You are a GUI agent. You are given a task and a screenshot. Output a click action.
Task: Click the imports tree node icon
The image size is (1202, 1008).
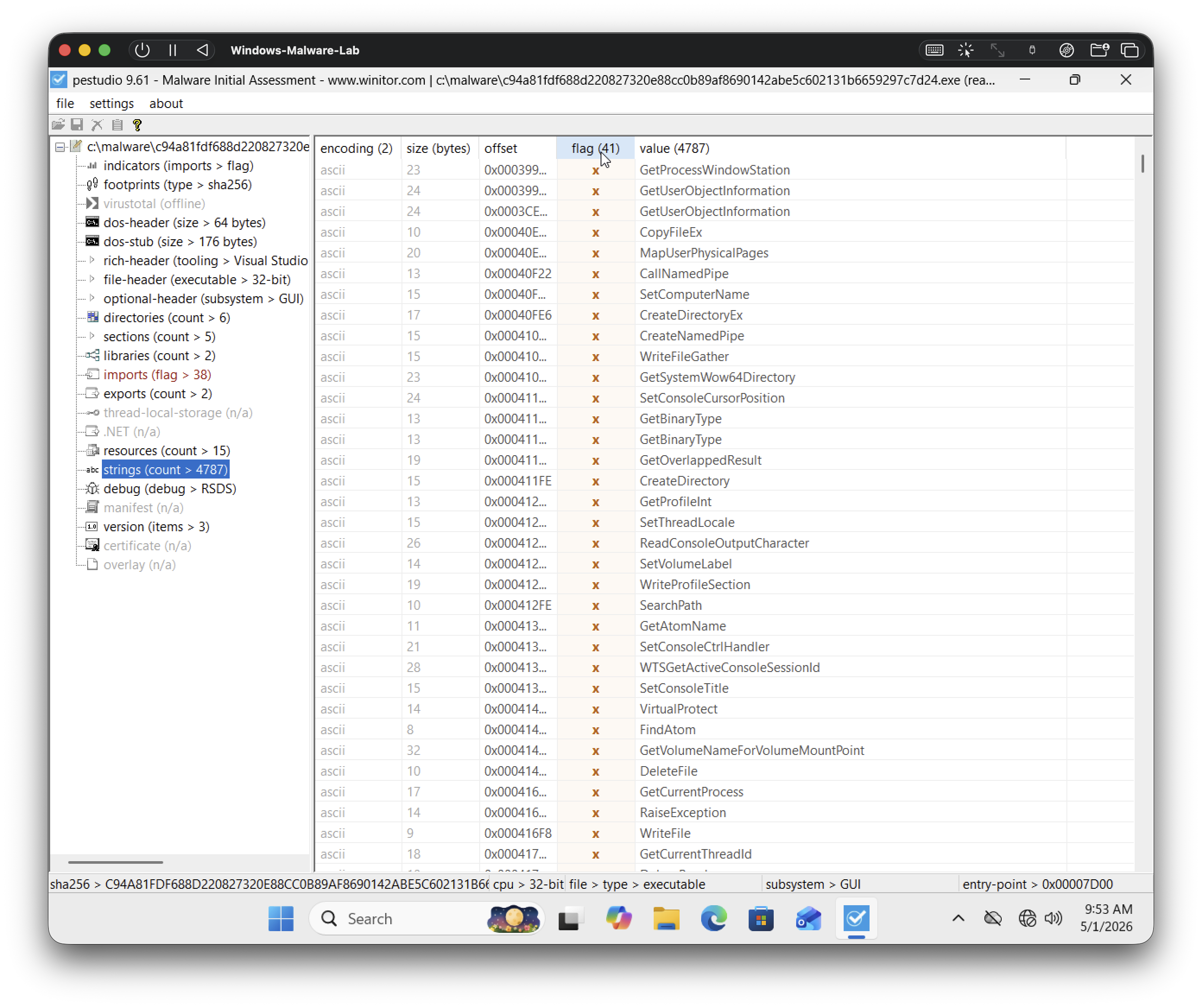pyautogui.click(x=92, y=374)
